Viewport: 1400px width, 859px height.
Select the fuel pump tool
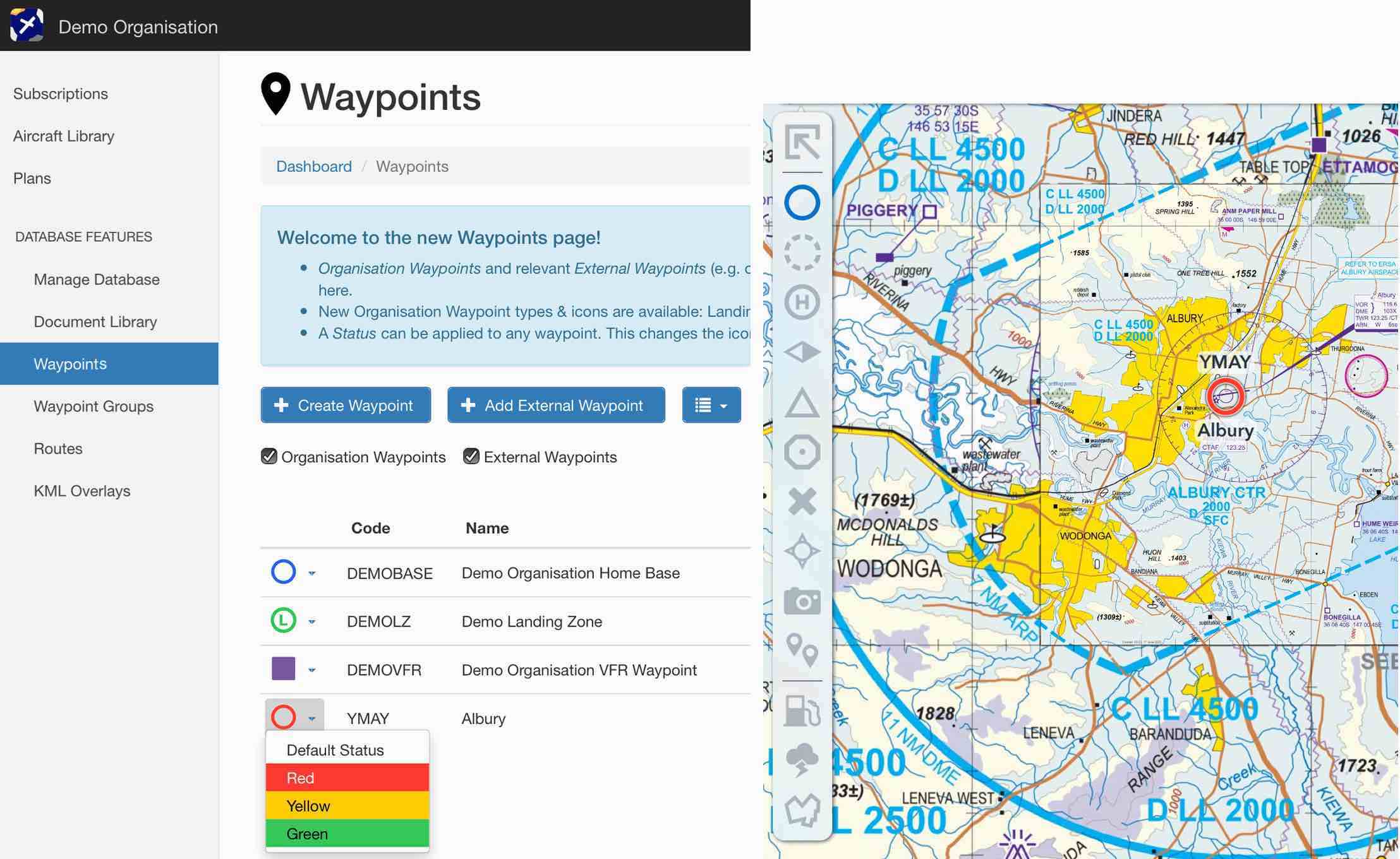coord(802,711)
